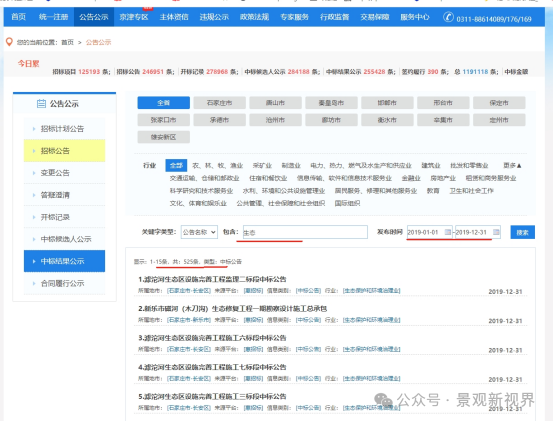Open the 京津专区 navigation tab
The image size is (553, 422).
(x=134, y=17)
